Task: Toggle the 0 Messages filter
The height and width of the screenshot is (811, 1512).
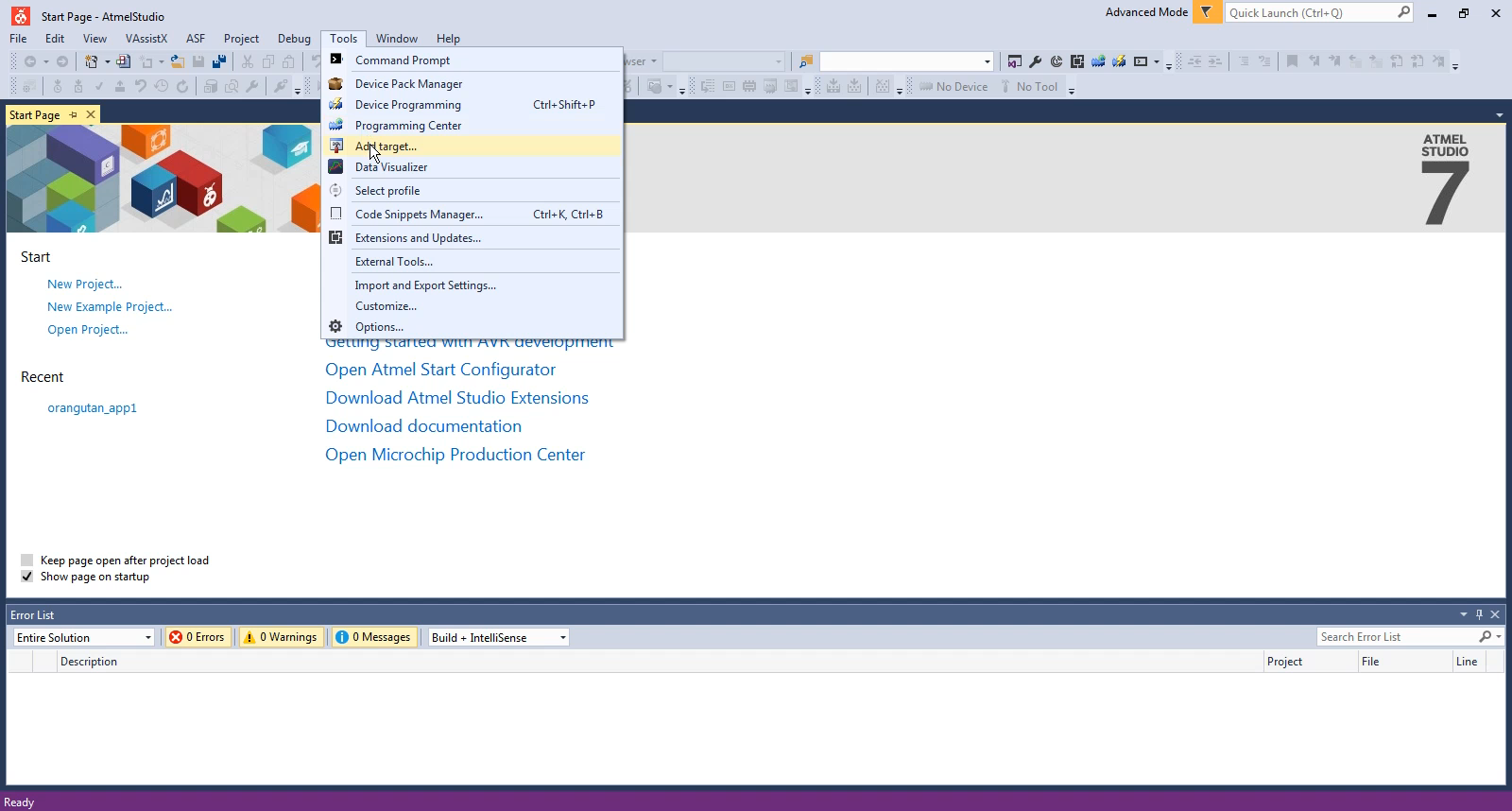Action: tap(375, 637)
